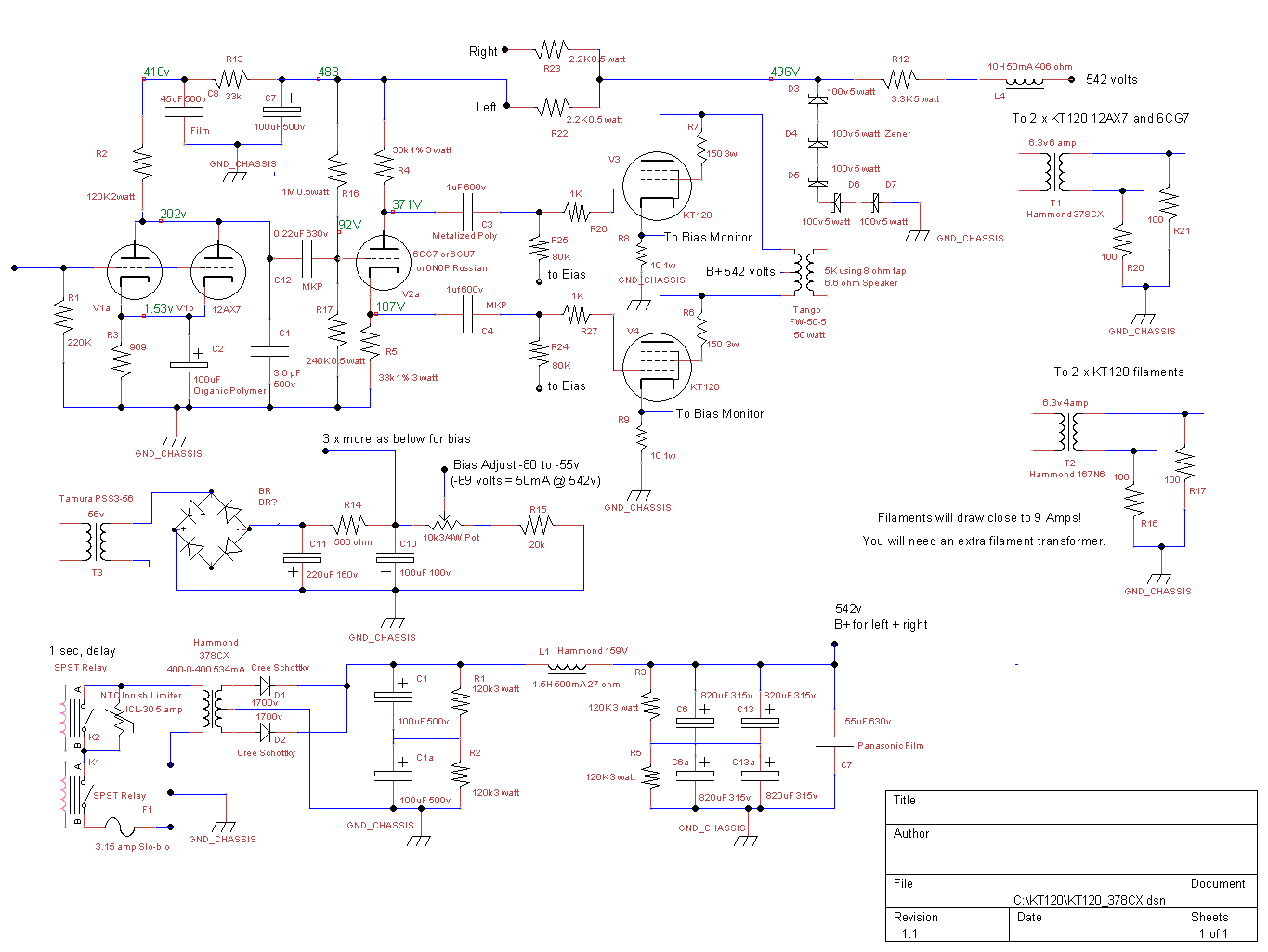Select the T2 filament transformer symbol
The image size is (1268, 952).
coord(1069,432)
